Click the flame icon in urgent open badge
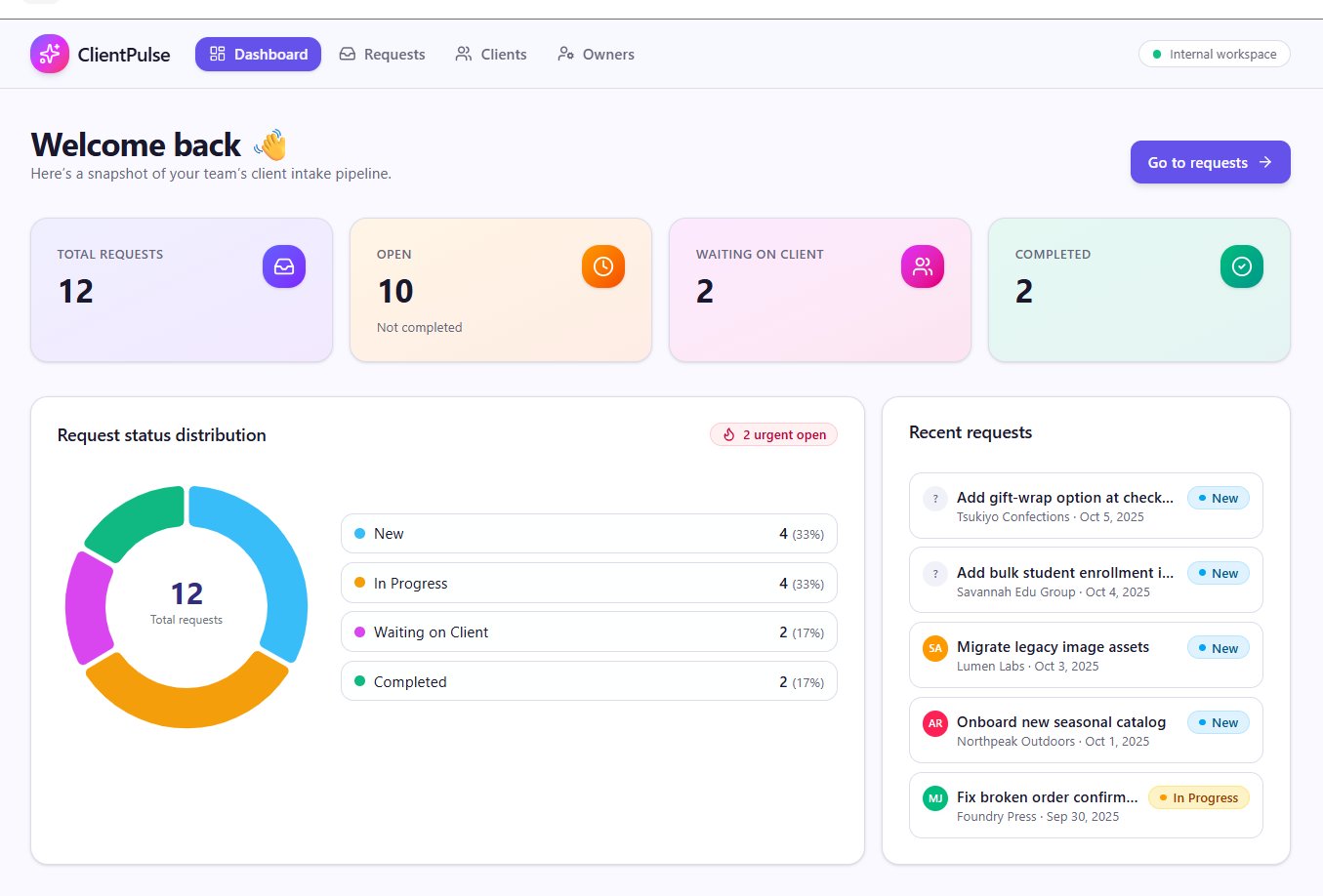The width and height of the screenshot is (1323, 896). (728, 434)
